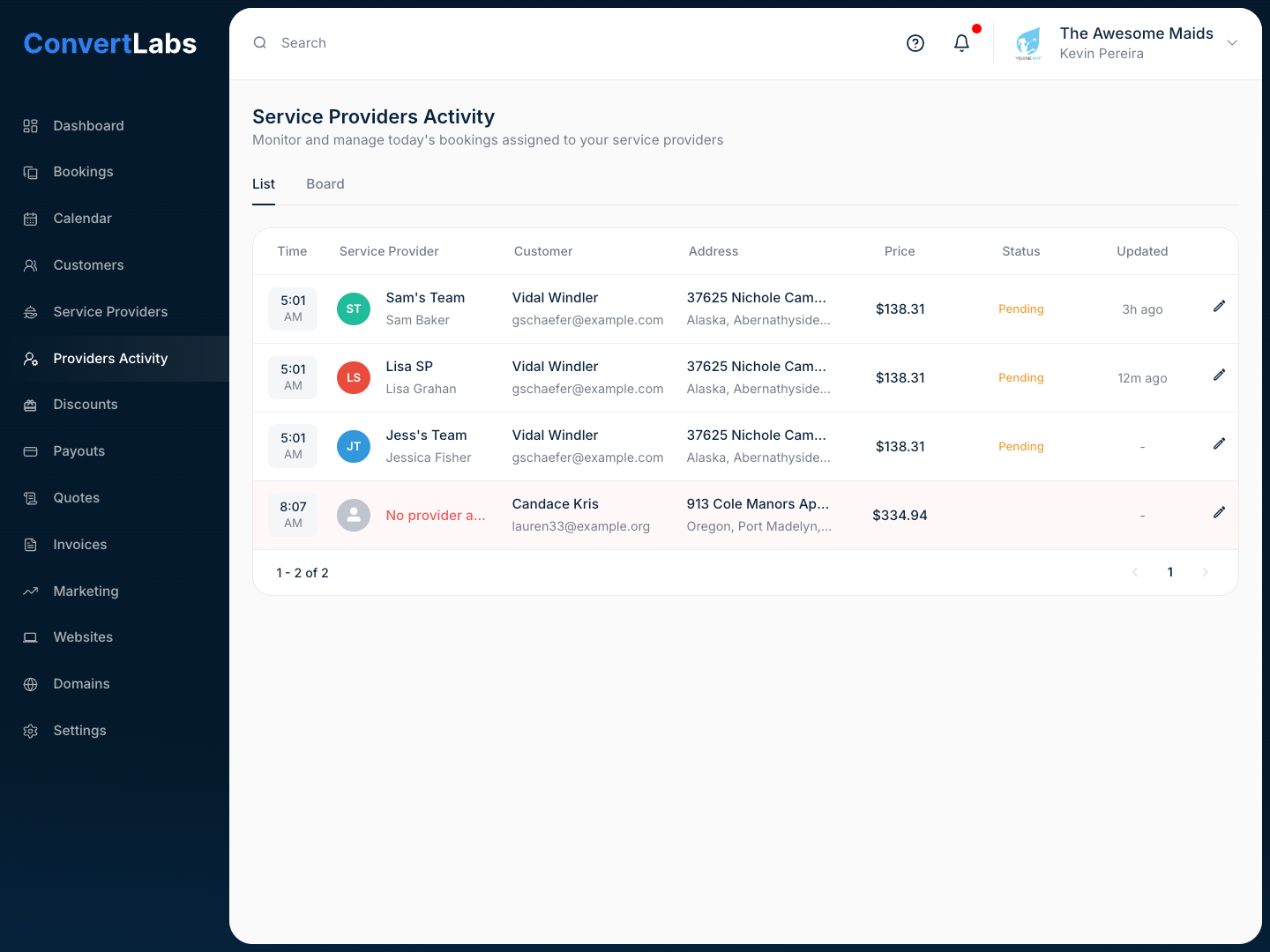
Task: Edit the unassigned Candace Kris booking
Action: coord(1219,513)
